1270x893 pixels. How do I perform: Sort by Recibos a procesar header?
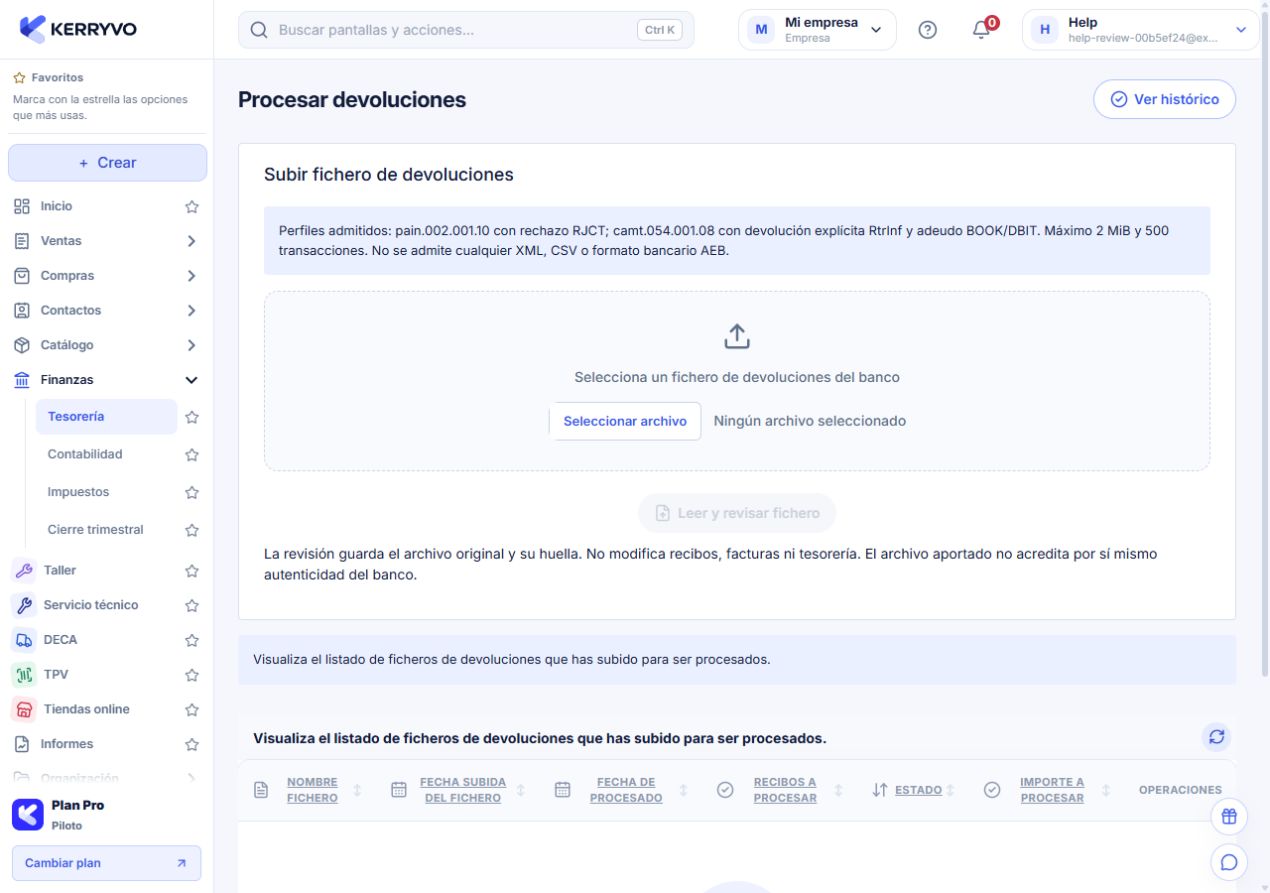(x=785, y=790)
